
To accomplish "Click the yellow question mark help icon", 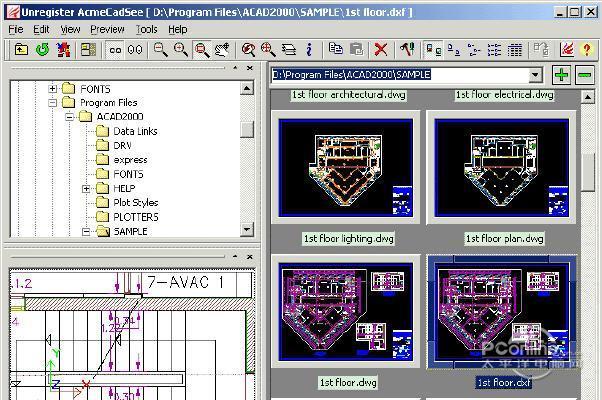I will point(587,49).
